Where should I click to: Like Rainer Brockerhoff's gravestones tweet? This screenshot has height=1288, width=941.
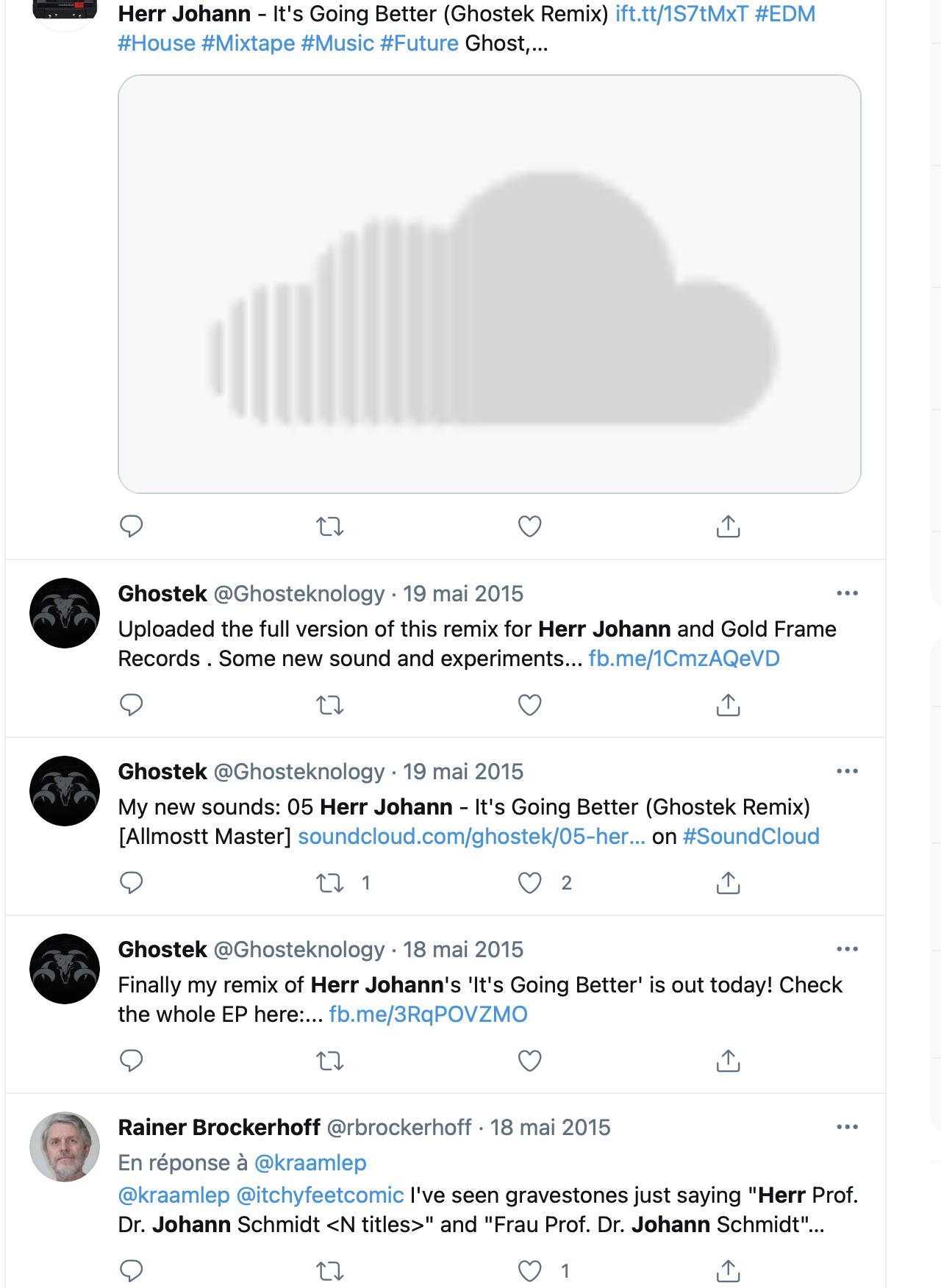(x=529, y=1270)
